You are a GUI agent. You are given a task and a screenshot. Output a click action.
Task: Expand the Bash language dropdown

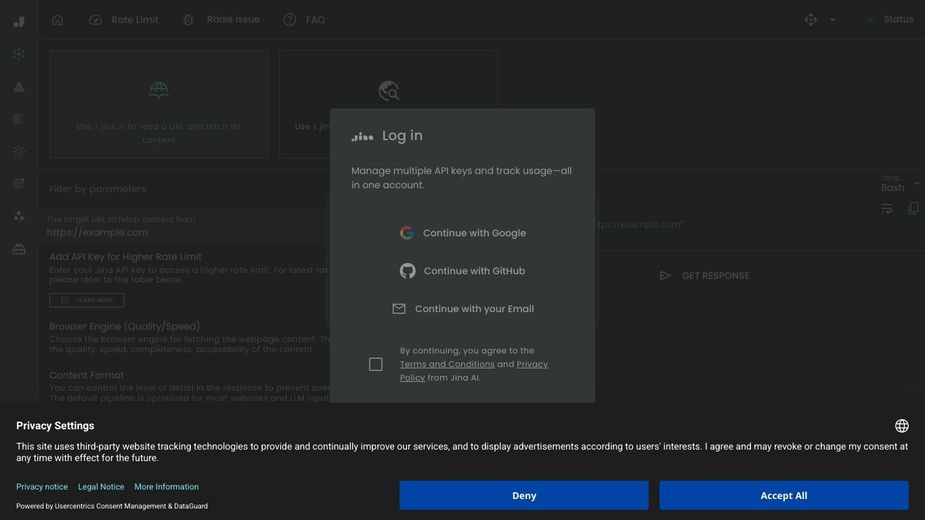pyautogui.click(x=899, y=184)
